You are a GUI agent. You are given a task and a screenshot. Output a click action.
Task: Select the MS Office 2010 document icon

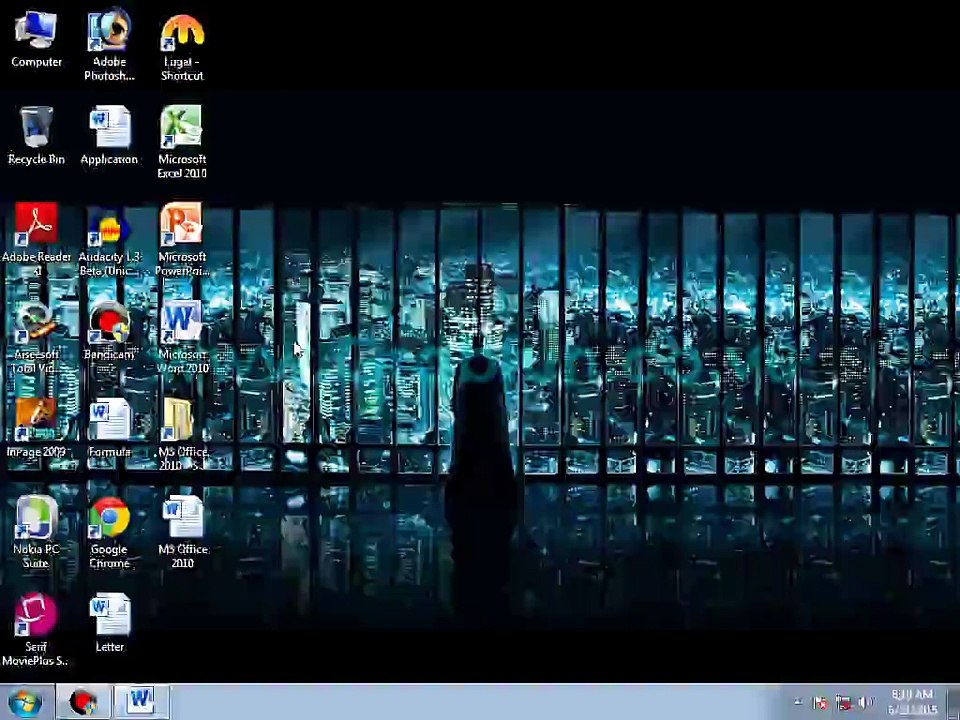(182, 531)
